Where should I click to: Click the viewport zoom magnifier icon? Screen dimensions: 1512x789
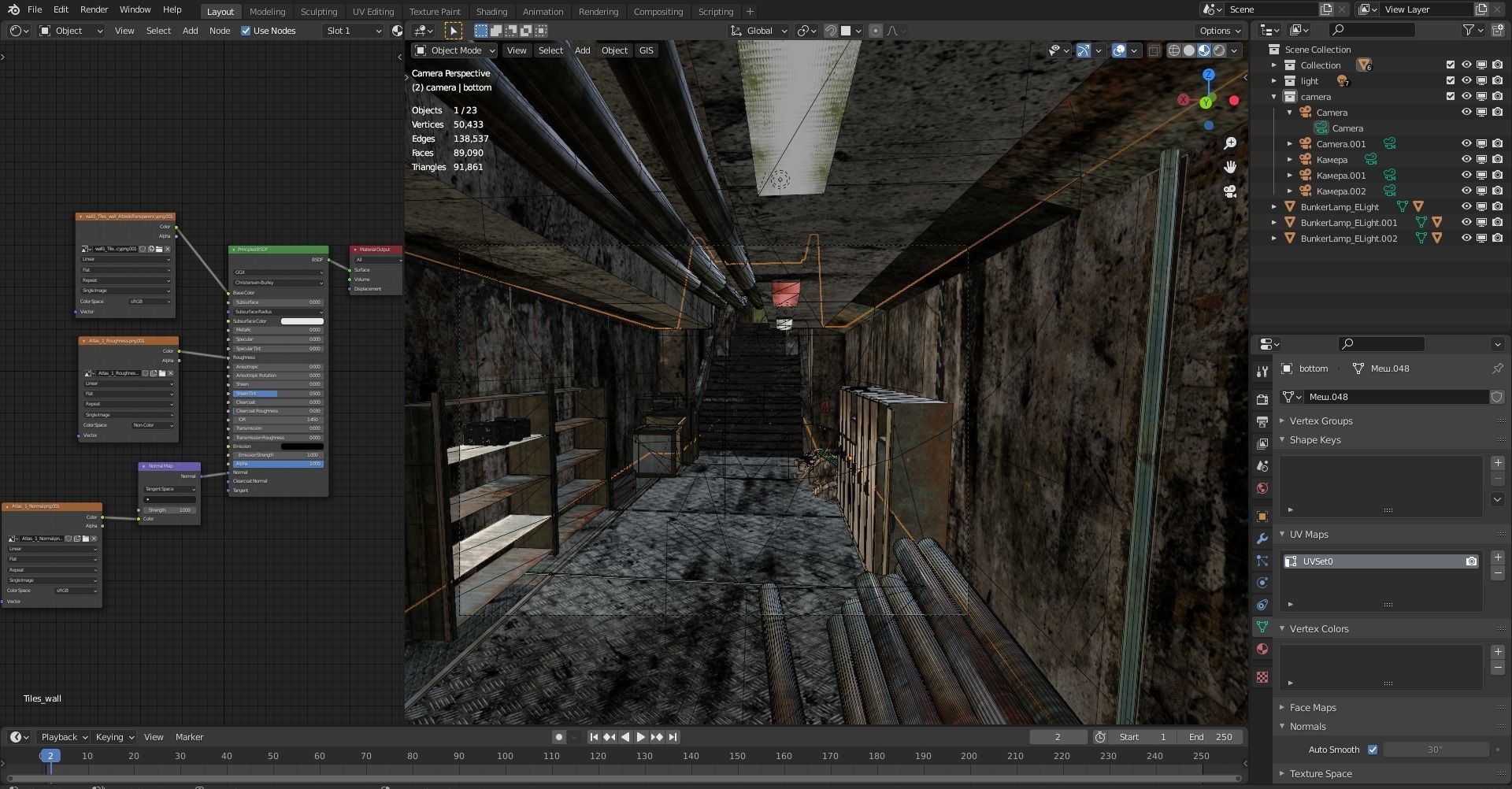(x=1230, y=143)
